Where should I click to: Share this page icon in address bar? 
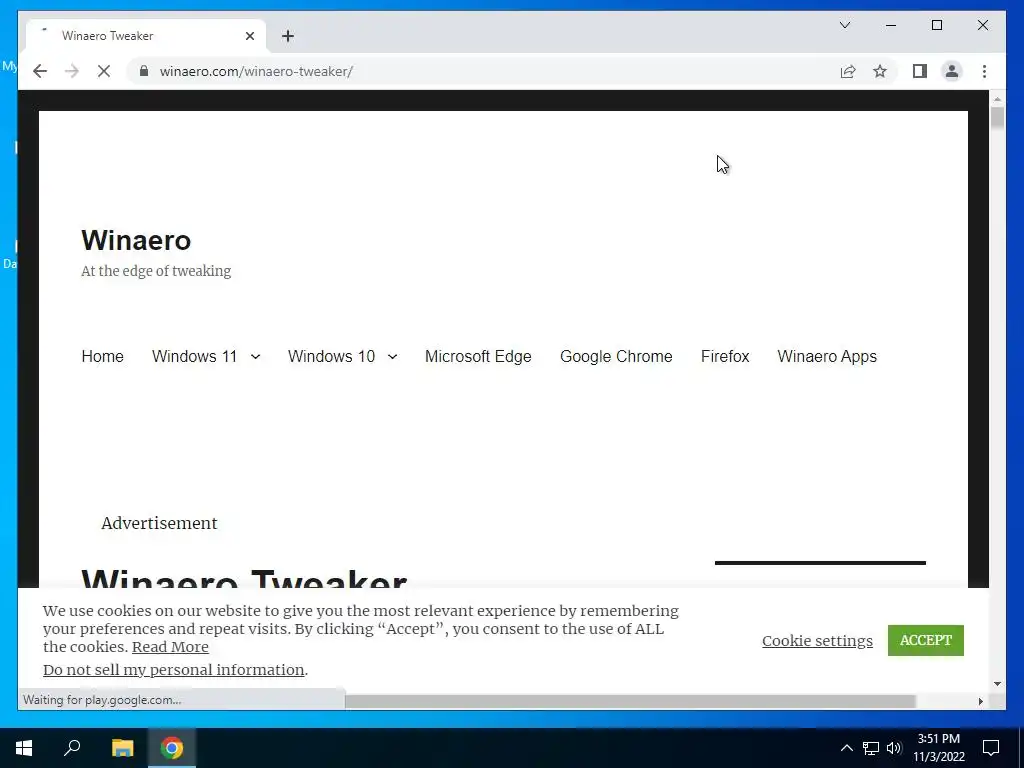(x=848, y=71)
